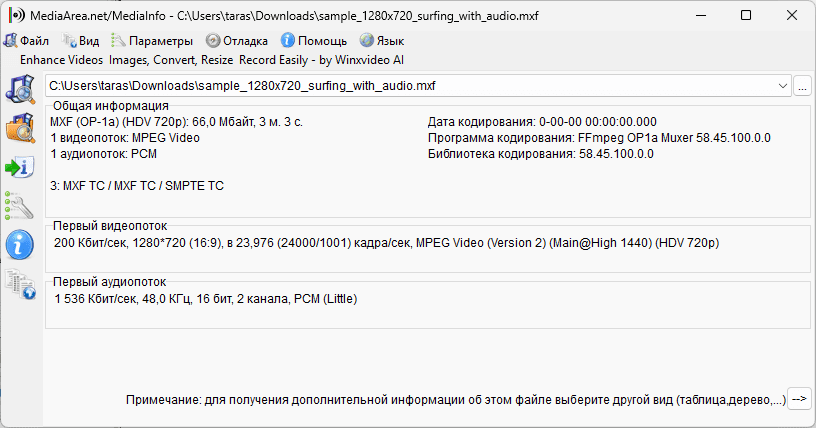The image size is (816, 428).
Task: Click the export info sidebar icon
Action: (x=20, y=167)
